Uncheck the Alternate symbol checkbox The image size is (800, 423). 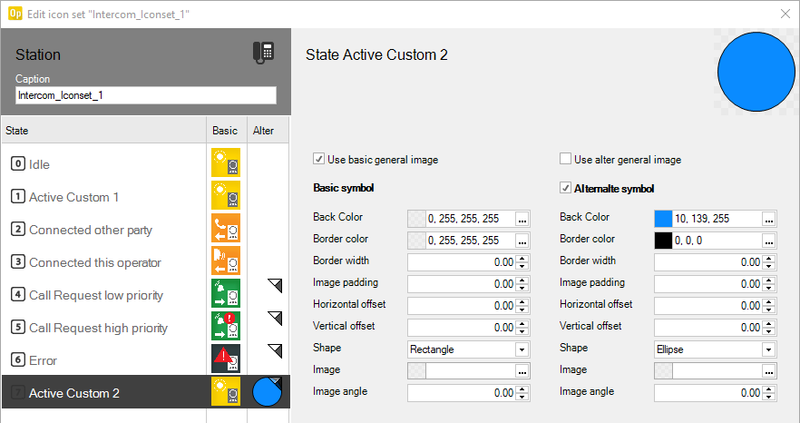coord(566,188)
